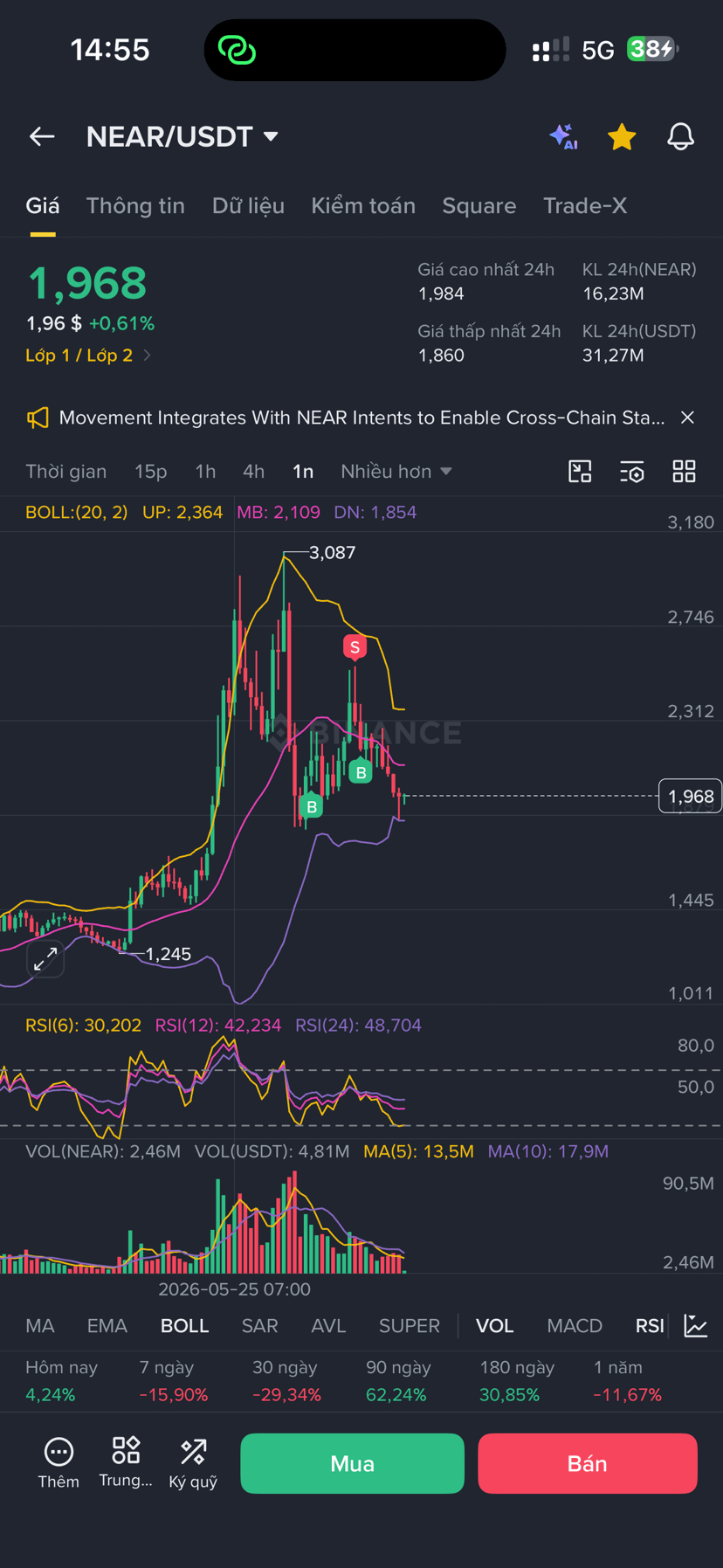Open the AI sparkle assistant icon
The width and height of the screenshot is (723, 1568).
(564, 136)
